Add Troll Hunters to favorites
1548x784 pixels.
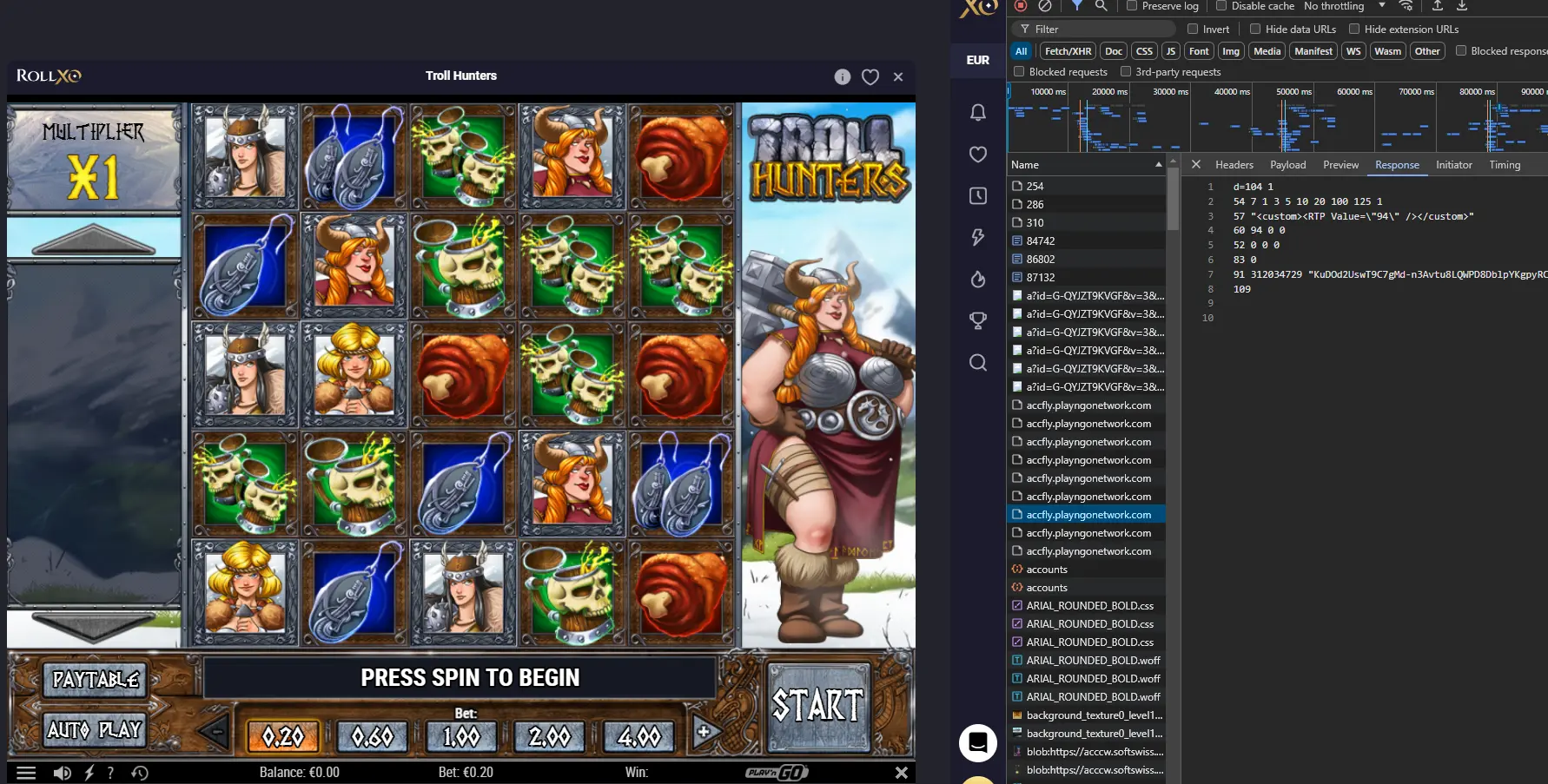pos(870,76)
